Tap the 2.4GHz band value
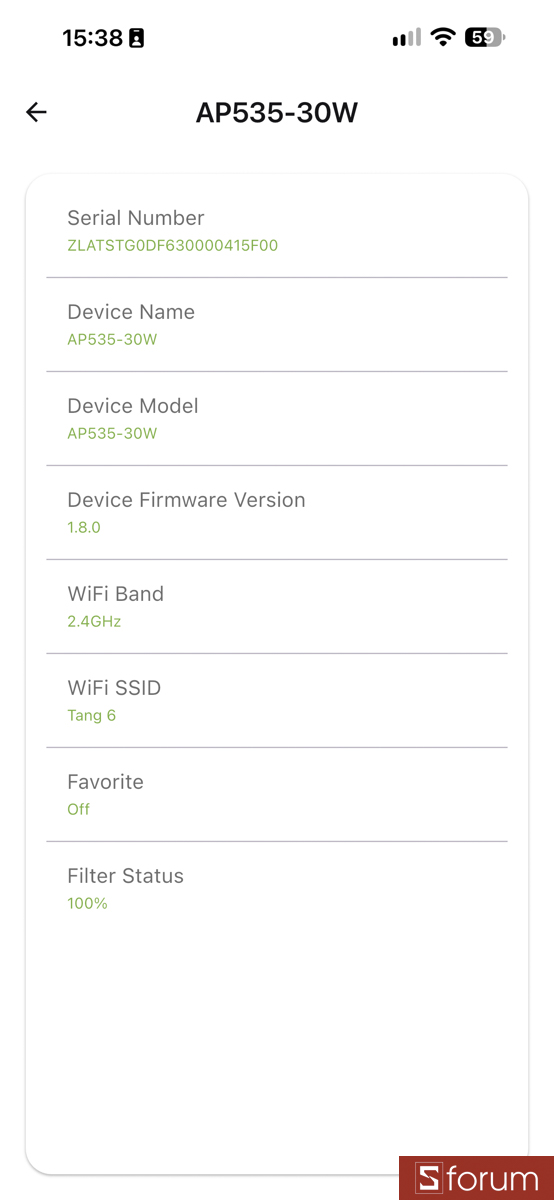This screenshot has height=1200, width=554. [x=94, y=621]
